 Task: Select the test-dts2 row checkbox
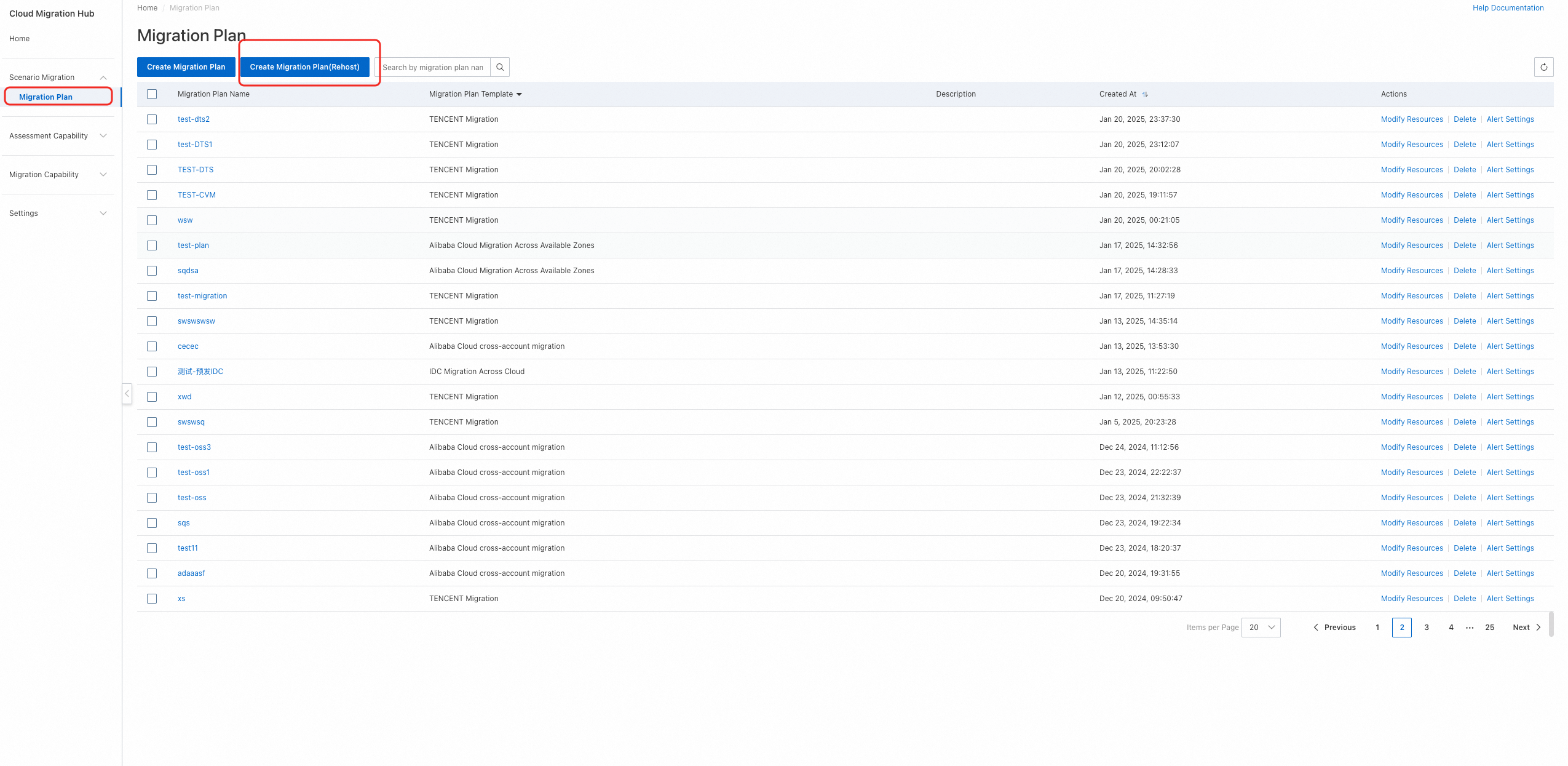point(152,119)
